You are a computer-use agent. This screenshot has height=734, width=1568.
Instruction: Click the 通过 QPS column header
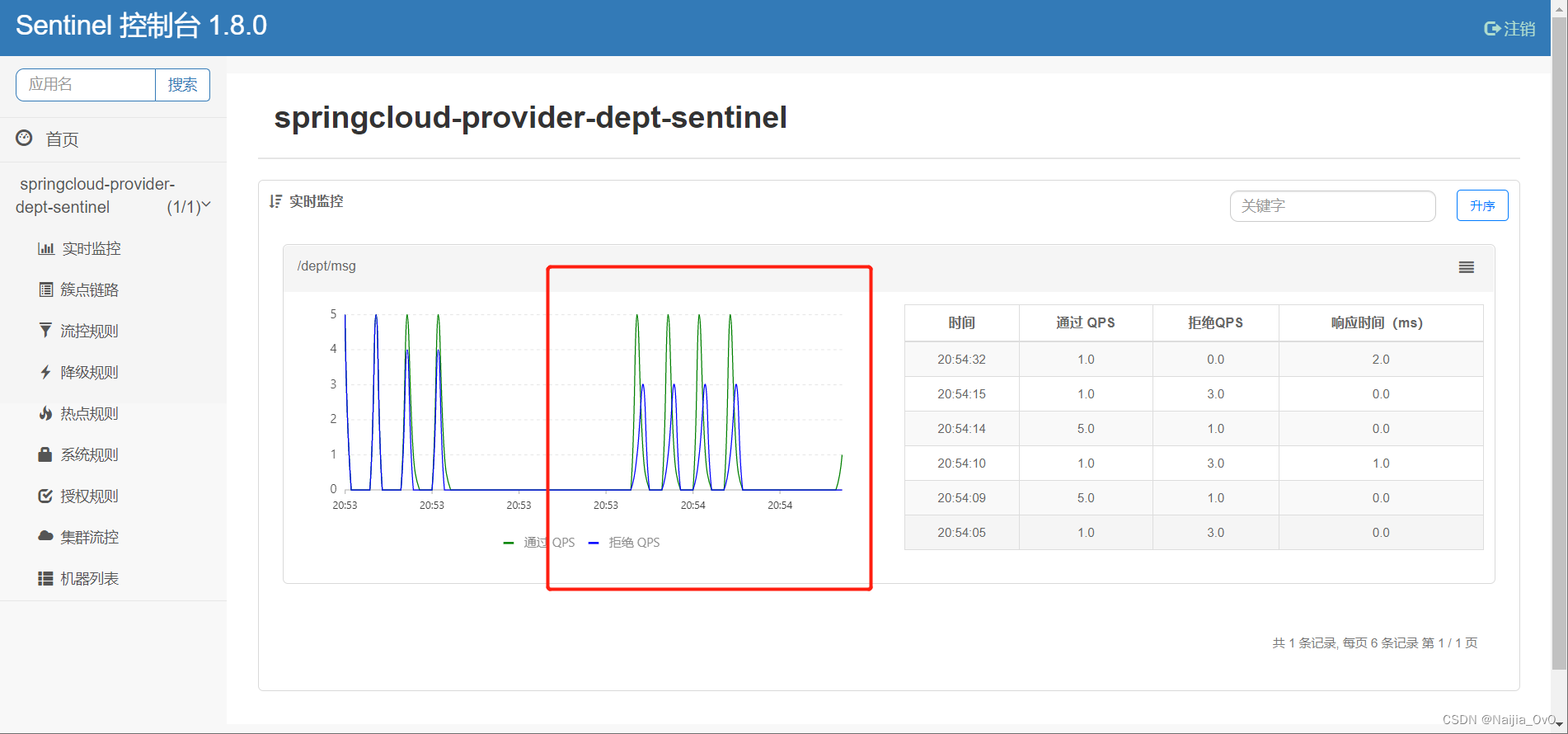[x=1086, y=322]
